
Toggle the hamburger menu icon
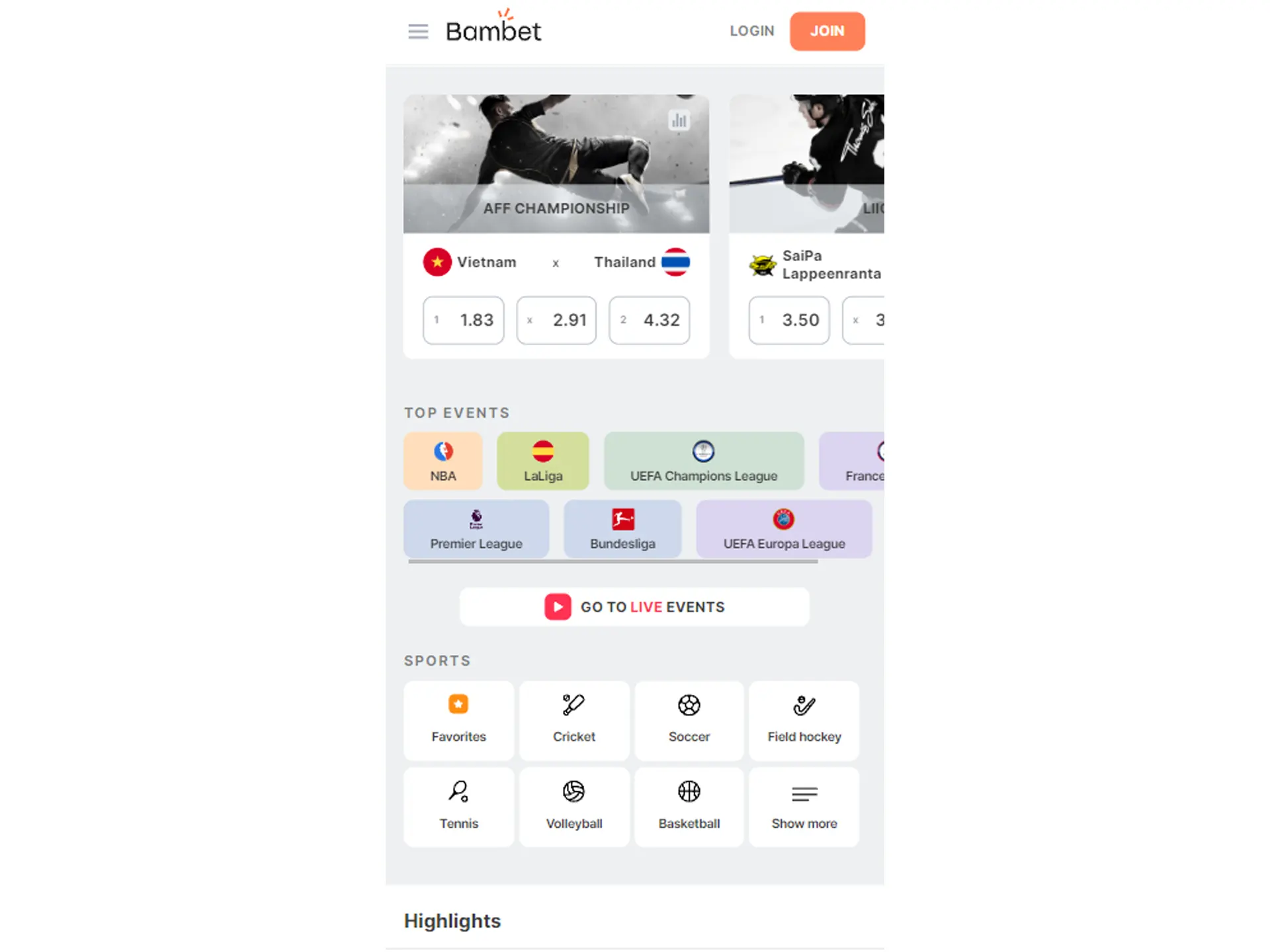(418, 31)
